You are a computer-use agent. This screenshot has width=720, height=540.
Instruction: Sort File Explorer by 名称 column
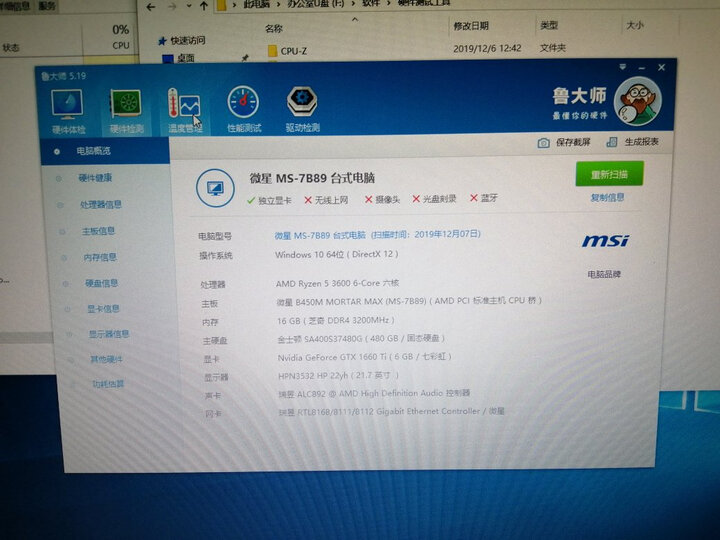click(x=274, y=28)
